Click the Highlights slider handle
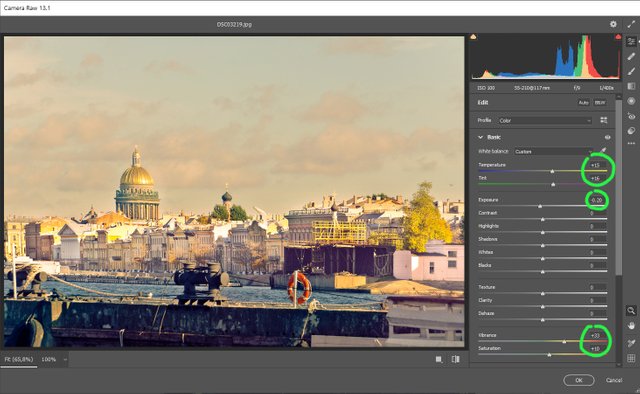Viewport: 640px width, 394px height. [542, 233]
